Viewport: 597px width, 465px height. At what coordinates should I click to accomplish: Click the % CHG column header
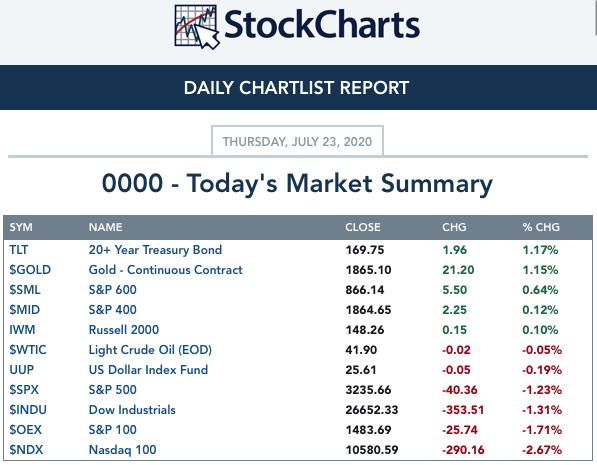coord(541,227)
